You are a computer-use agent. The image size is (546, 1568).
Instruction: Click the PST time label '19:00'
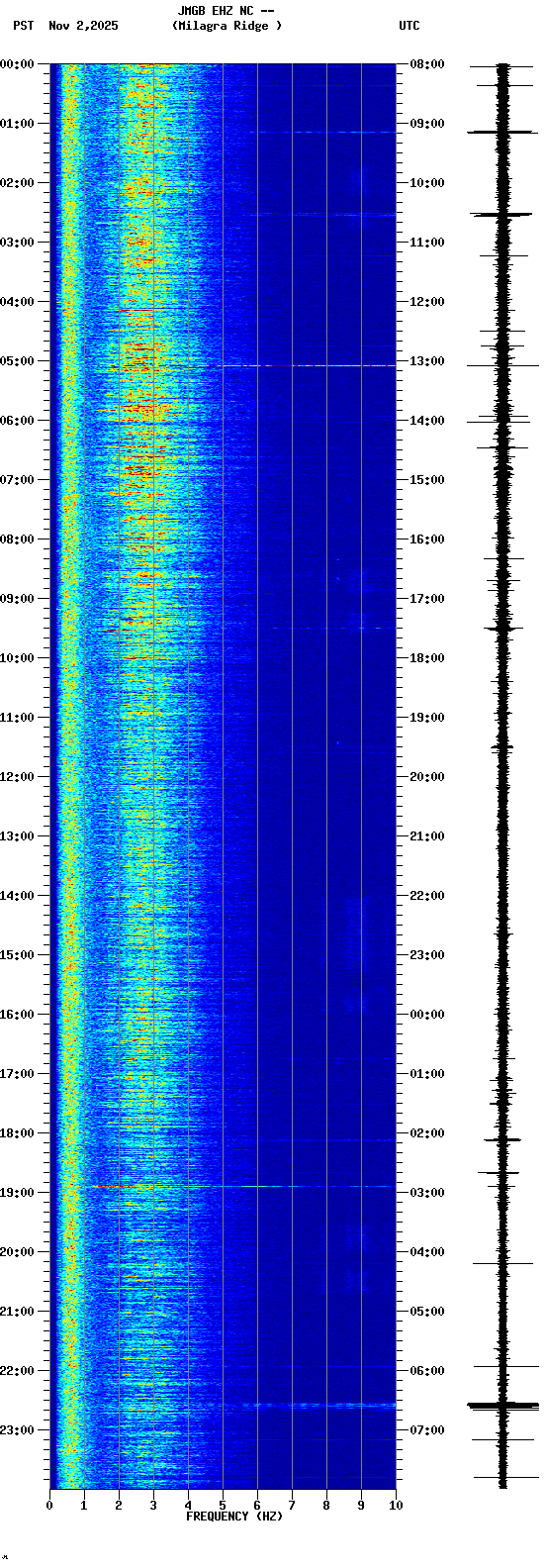point(17,1193)
